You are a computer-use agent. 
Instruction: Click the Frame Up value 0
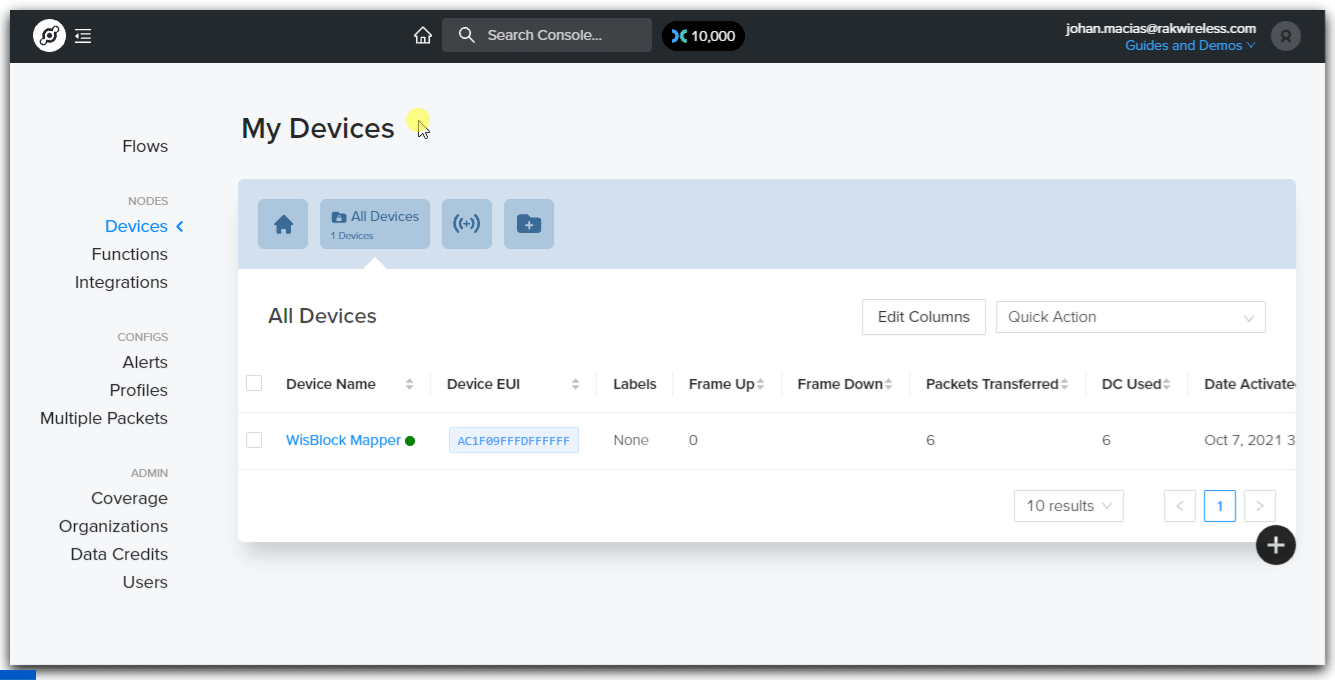(x=693, y=441)
